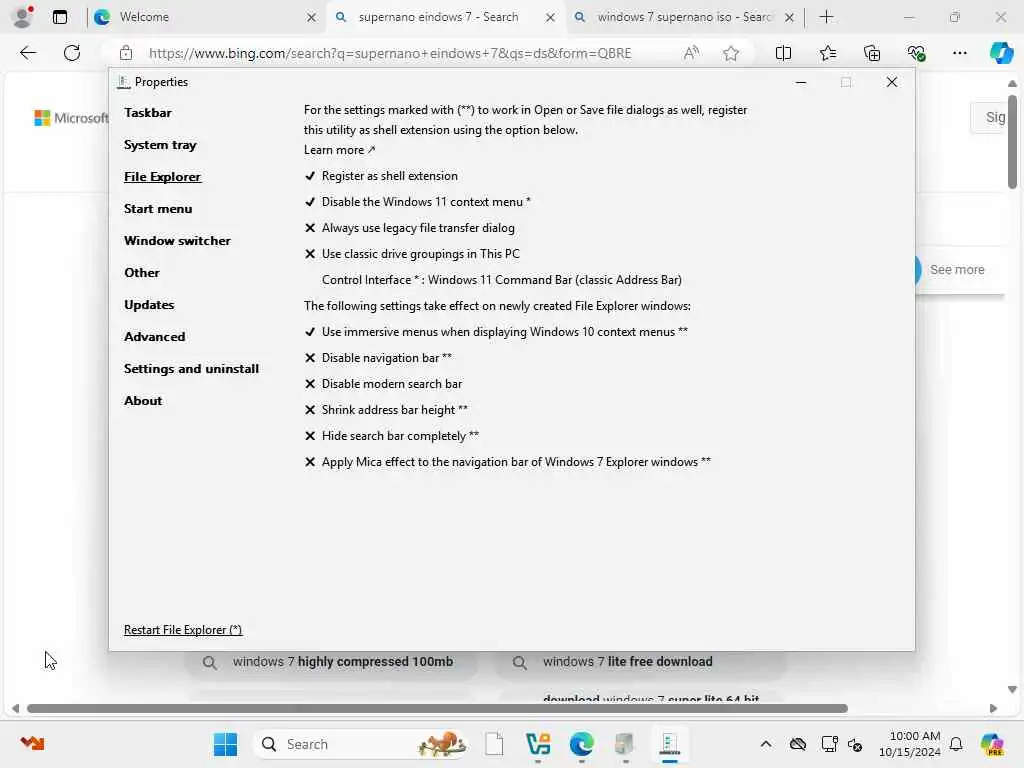The width and height of the screenshot is (1024, 768).
Task: Open the Collections icon in Edge toolbar
Action: pyautogui.click(x=872, y=53)
